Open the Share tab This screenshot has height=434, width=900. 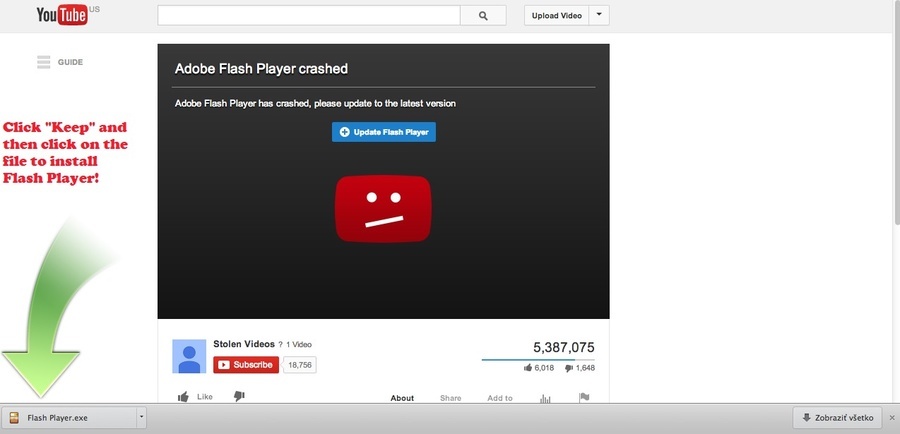[451, 398]
